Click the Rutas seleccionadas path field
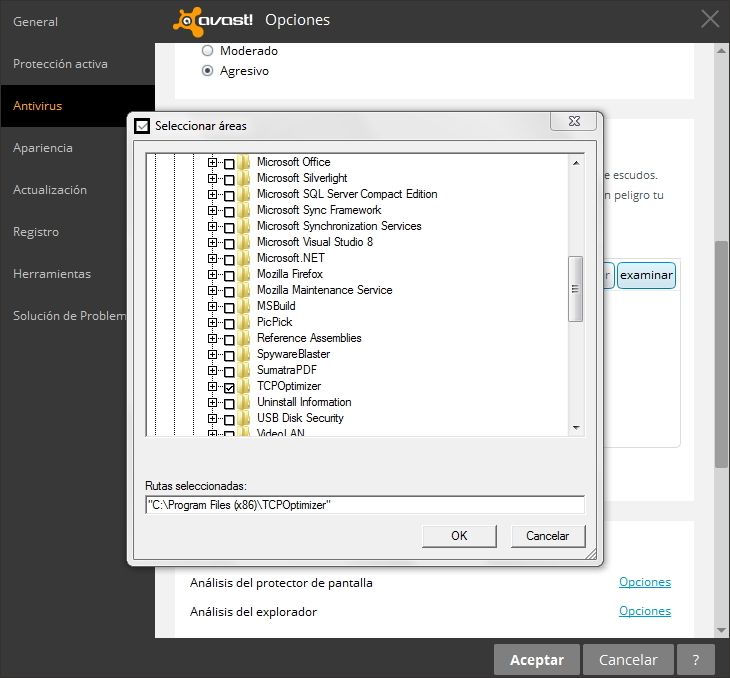 point(365,505)
